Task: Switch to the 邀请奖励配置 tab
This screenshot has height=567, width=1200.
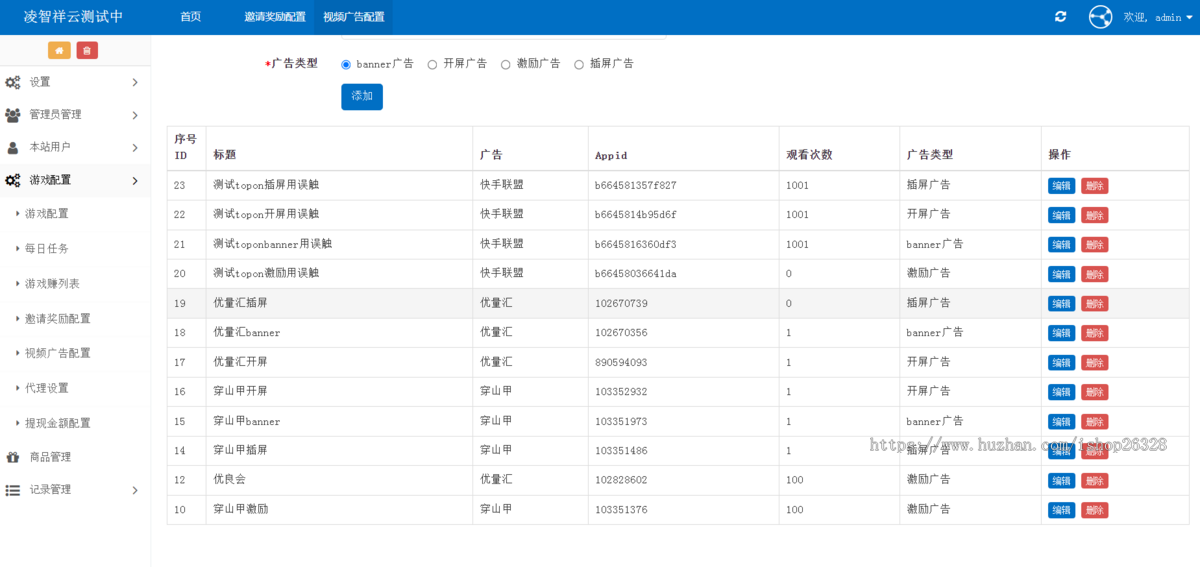Action: click(275, 17)
